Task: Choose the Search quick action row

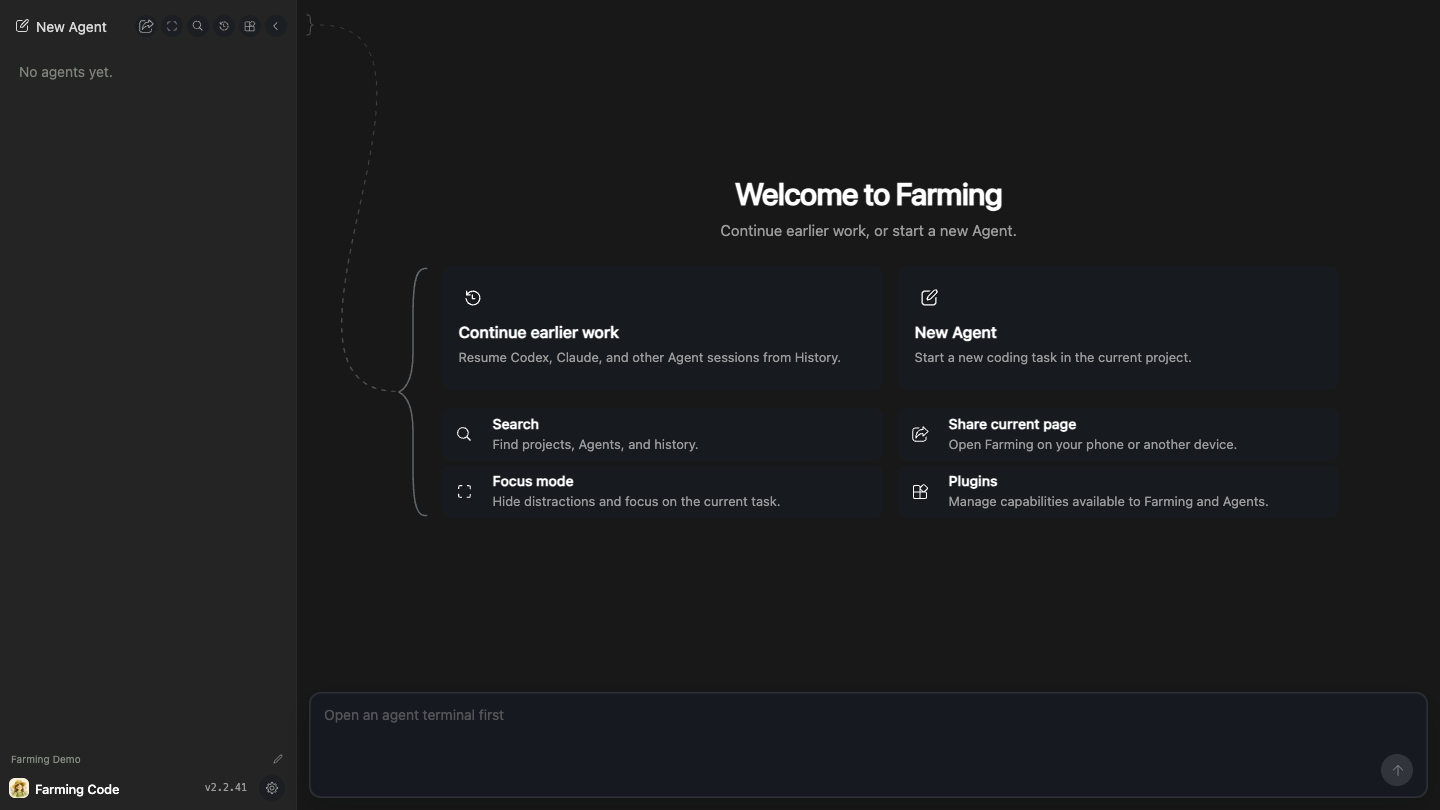Action: click(x=662, y=434)
